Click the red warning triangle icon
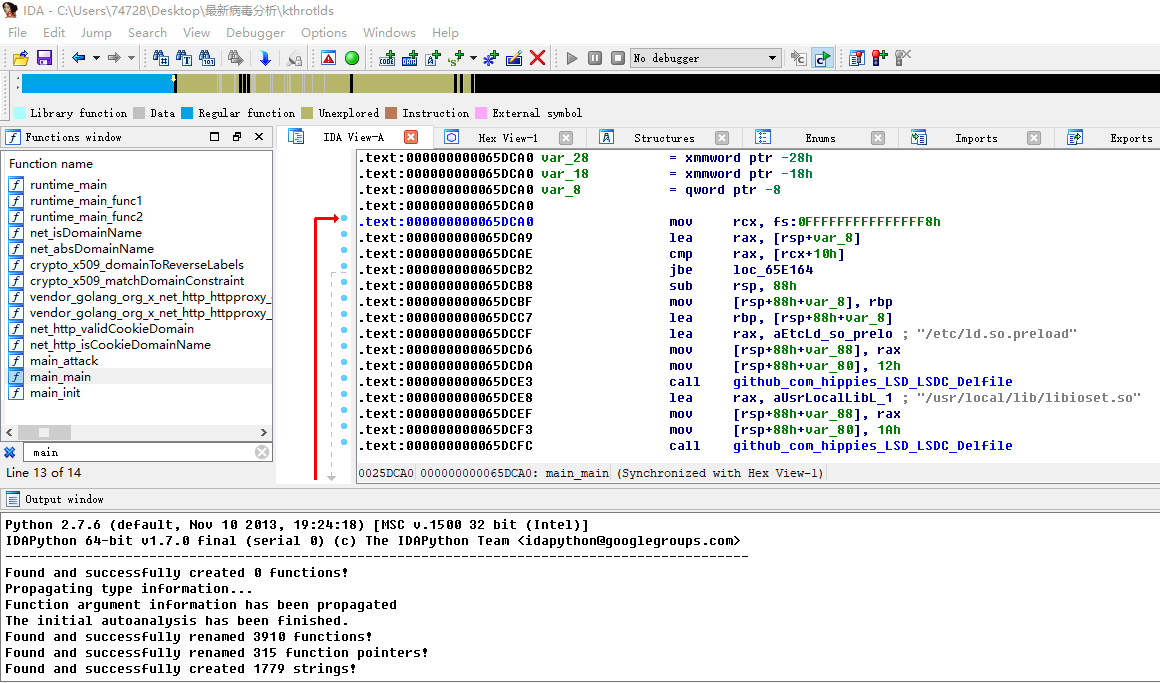Image resolution: width=1160 pixels, height=683 pixels. pos(328,58)
